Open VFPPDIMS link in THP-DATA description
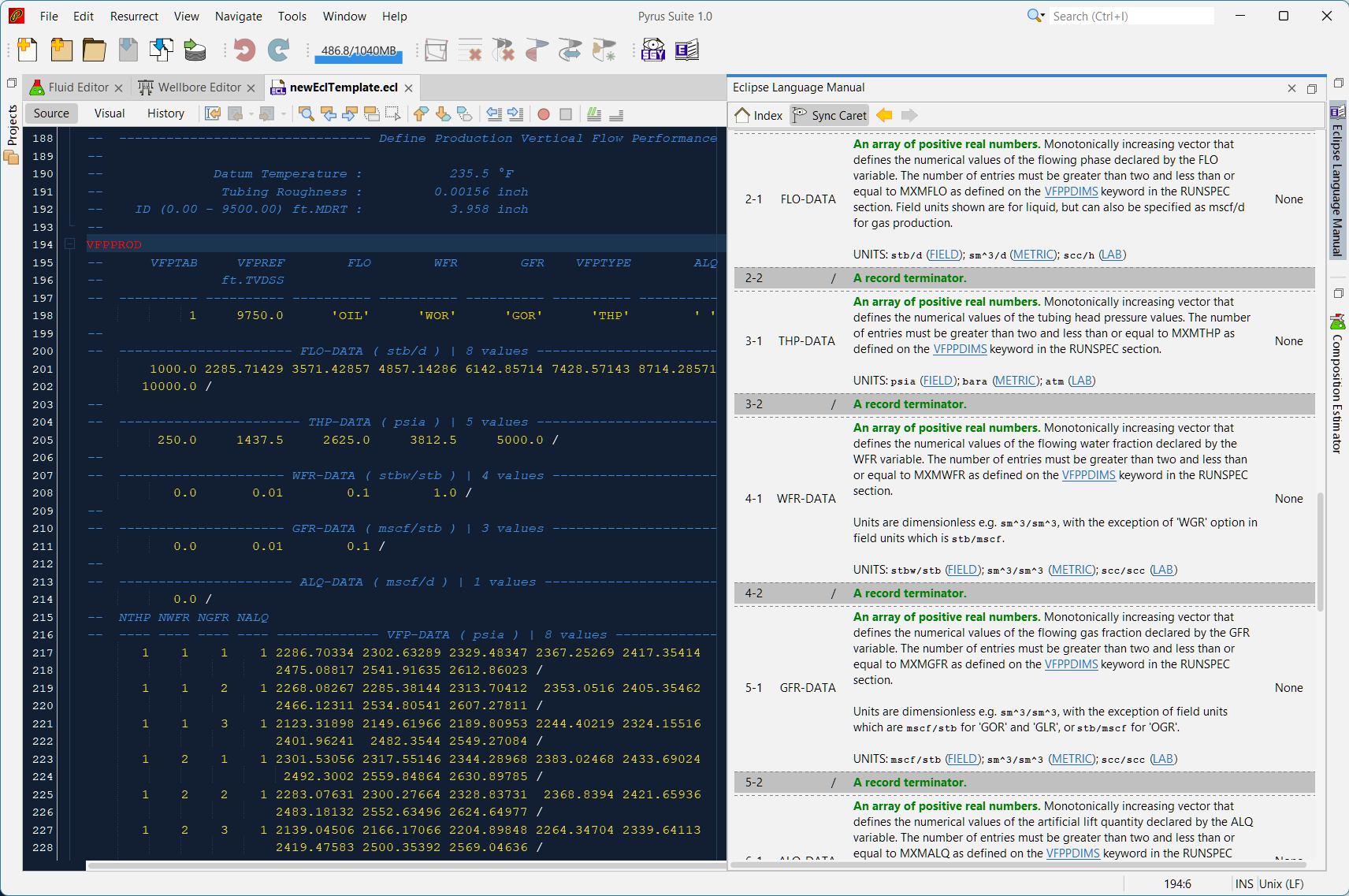Screen dimensions: 1349x896 click(x=960, y=349)
